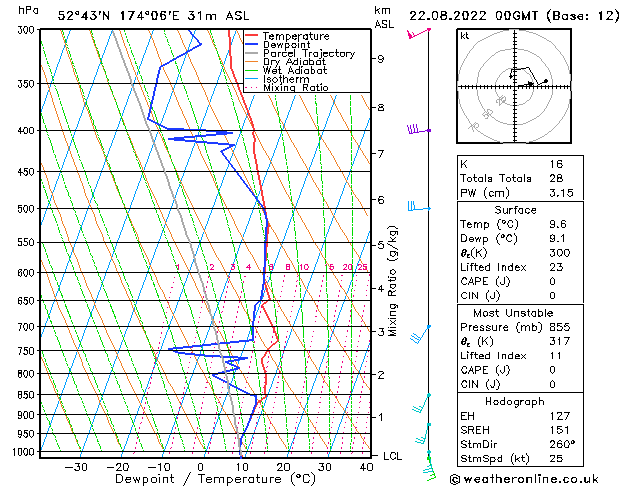The height and width of the screenshot is (486, 629).
Task: Open the weatheronline.co.uk copyright credit
Action: 524,479
